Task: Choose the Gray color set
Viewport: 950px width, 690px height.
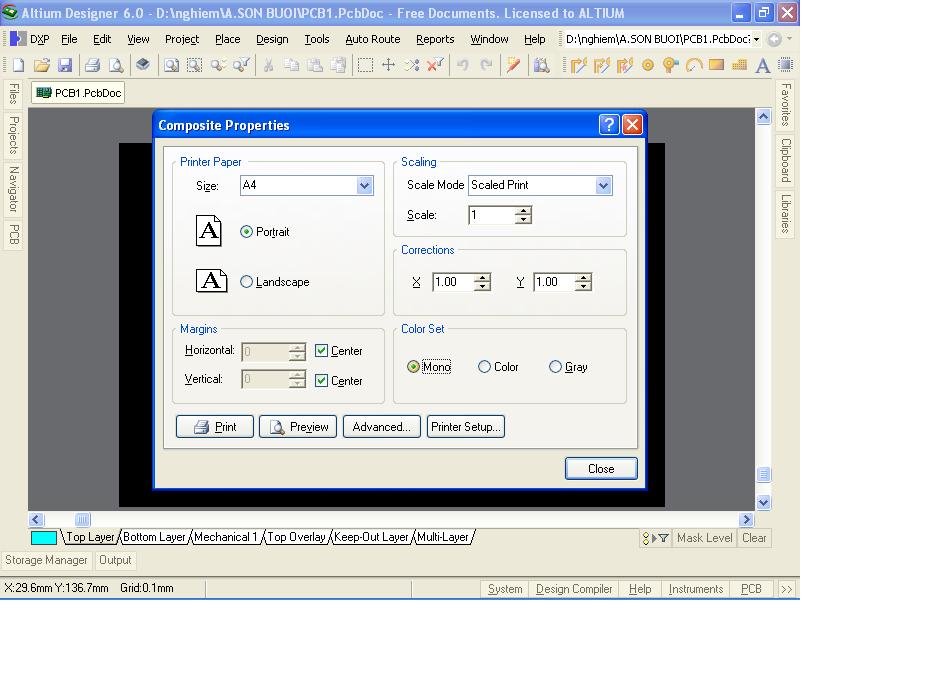Action: click(568, 367)
